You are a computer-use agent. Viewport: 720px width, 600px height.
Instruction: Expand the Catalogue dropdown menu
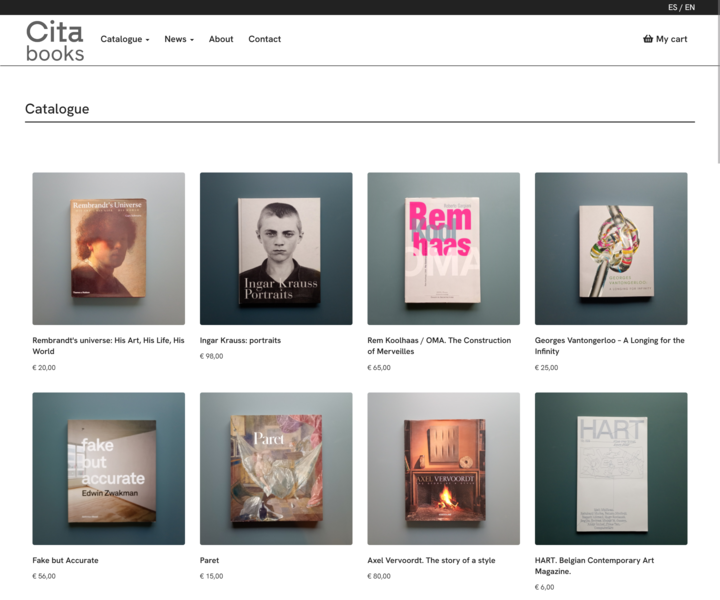[x=125, y=39]
